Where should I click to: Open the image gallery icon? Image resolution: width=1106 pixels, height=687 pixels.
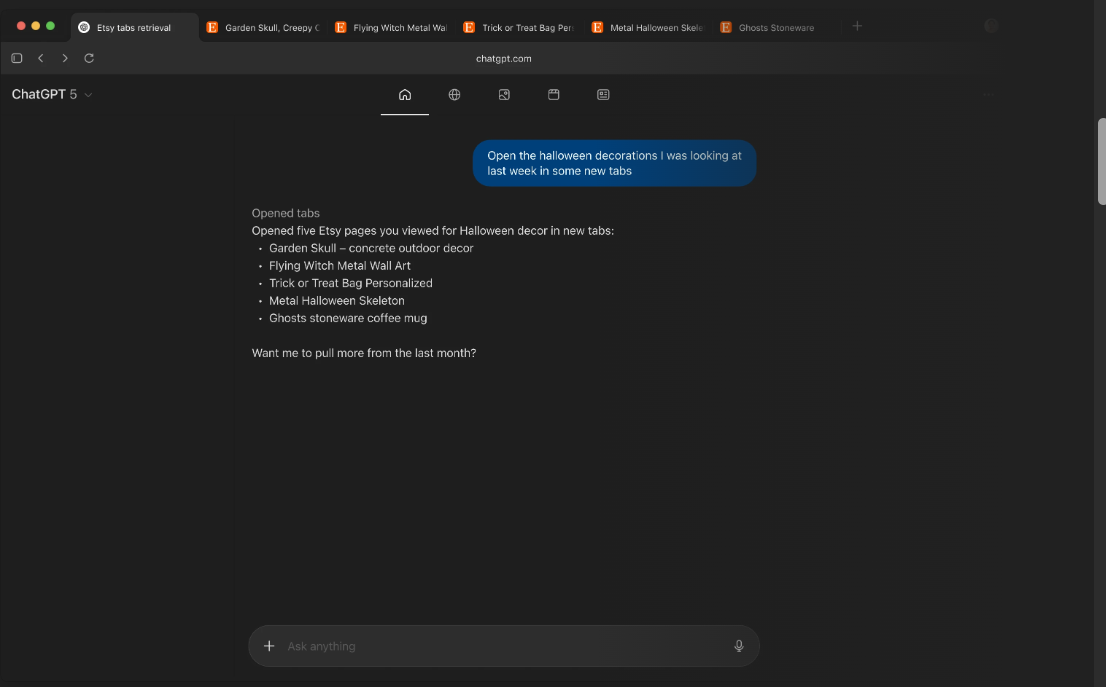click(504, 95)
